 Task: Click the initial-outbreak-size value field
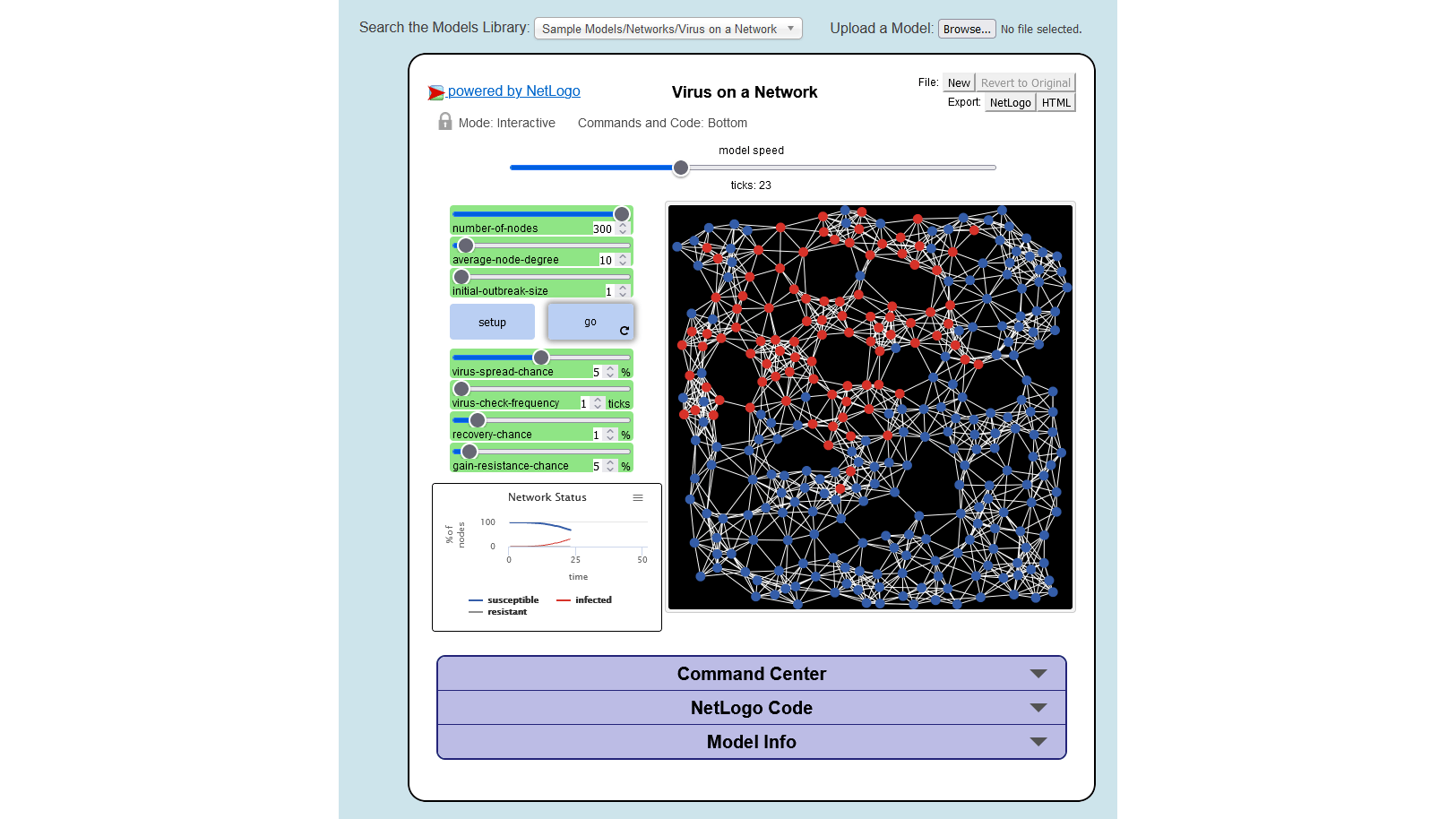(616, 291)
